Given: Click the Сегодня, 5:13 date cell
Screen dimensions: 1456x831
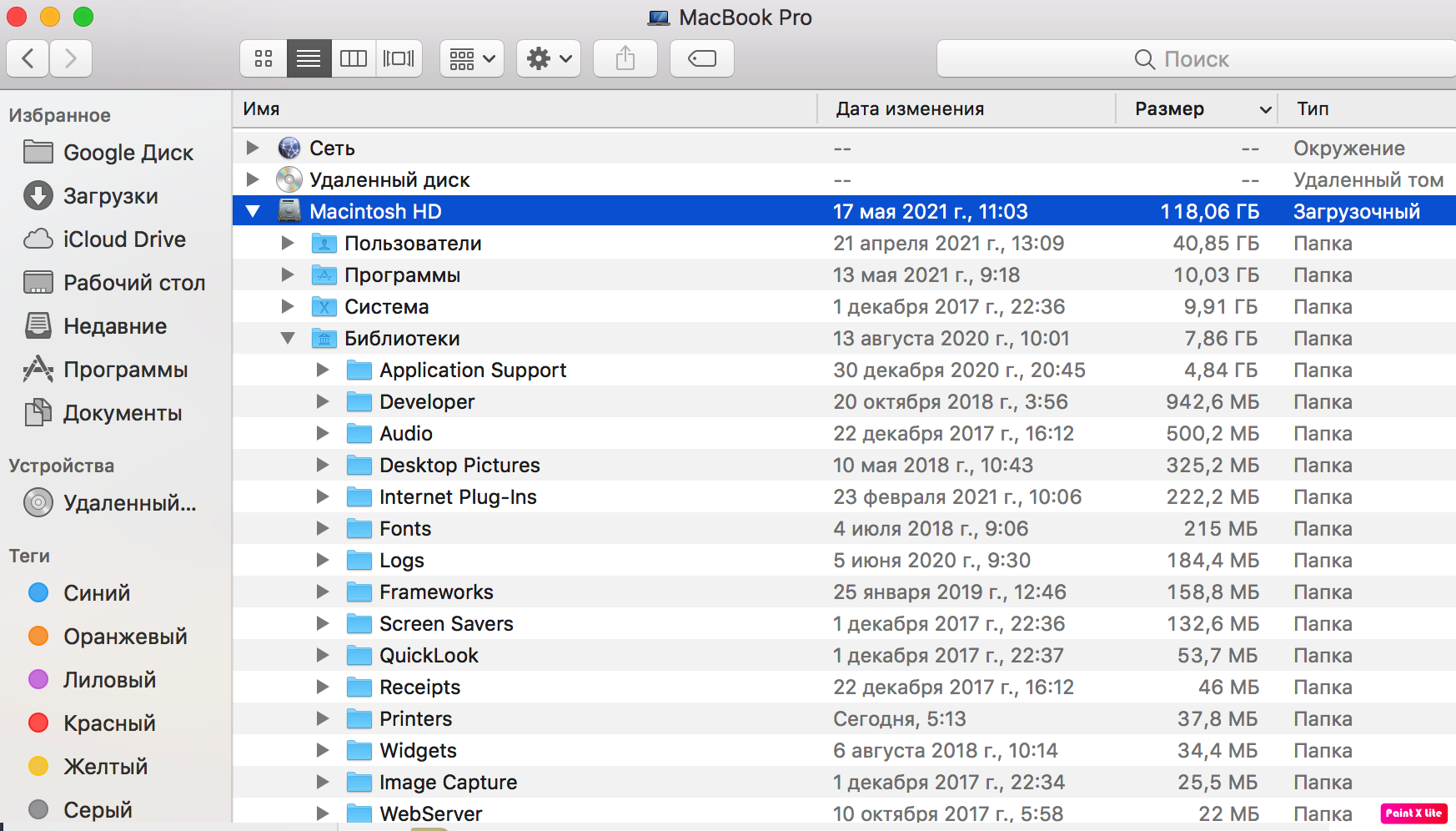Looking at the screenshot, I should tap(900, 718).
